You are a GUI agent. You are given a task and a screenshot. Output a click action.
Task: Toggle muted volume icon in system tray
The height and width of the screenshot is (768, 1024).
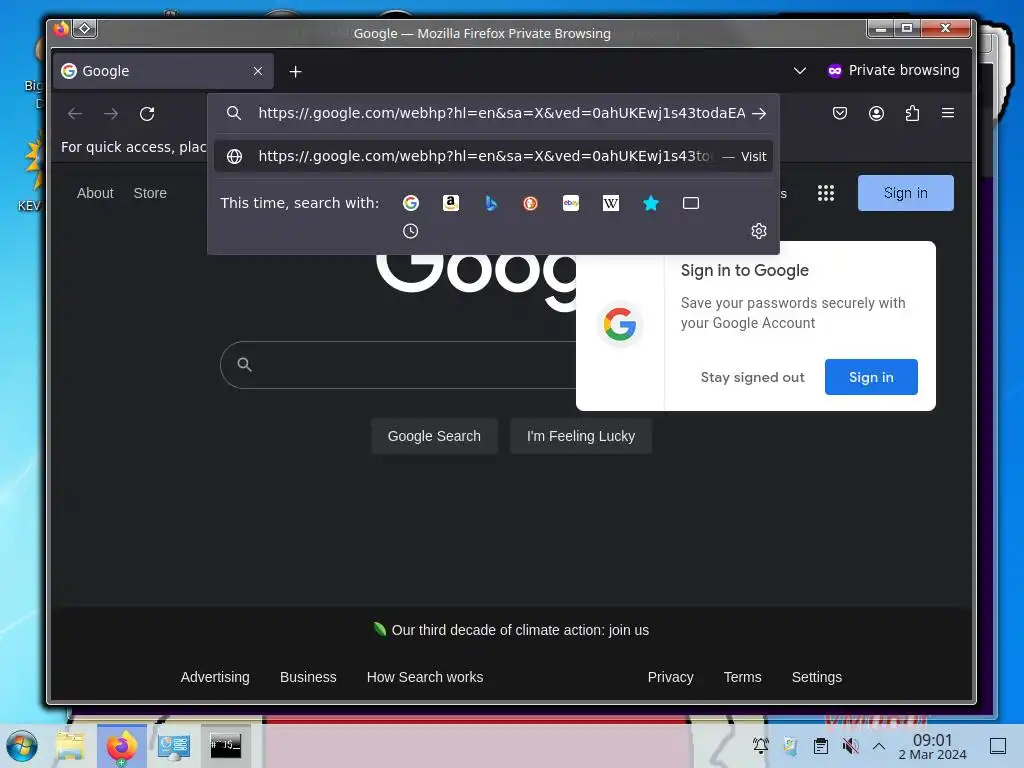(850, 746)
